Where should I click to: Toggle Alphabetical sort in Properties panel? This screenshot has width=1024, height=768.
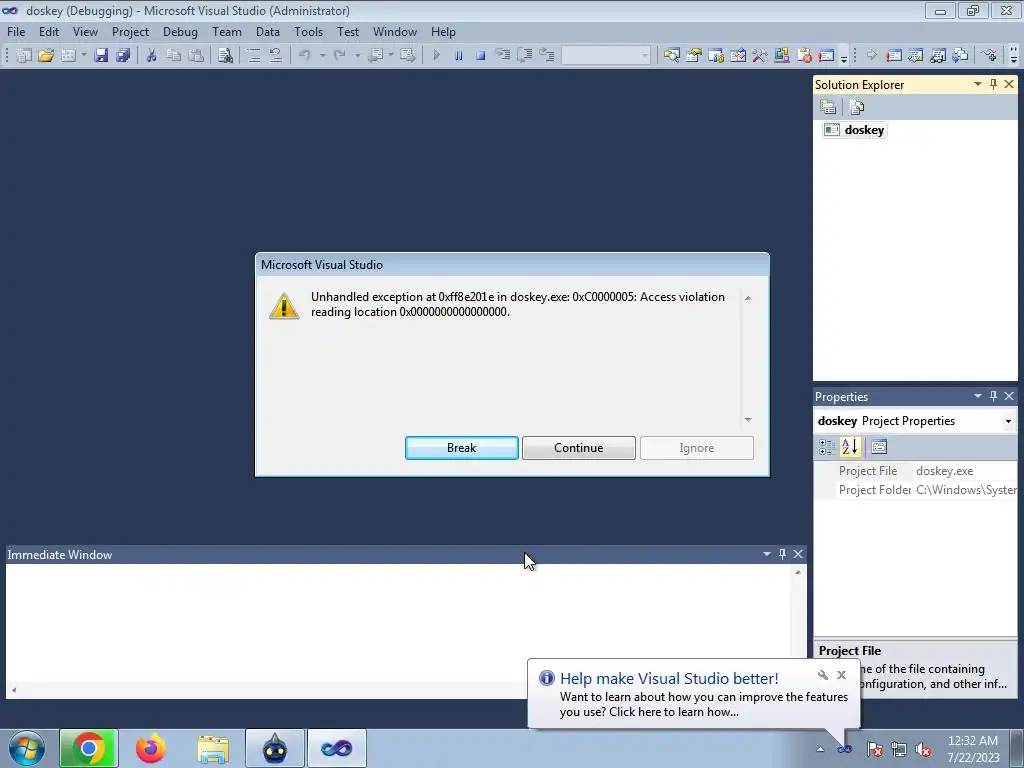click(850, 447)
